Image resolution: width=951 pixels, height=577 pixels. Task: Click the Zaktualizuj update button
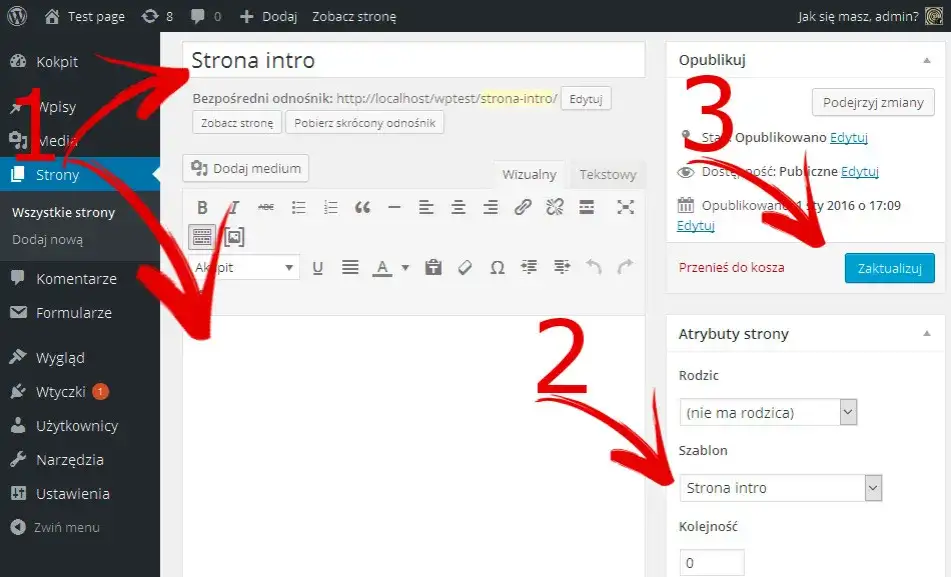(x=889, y=267)
